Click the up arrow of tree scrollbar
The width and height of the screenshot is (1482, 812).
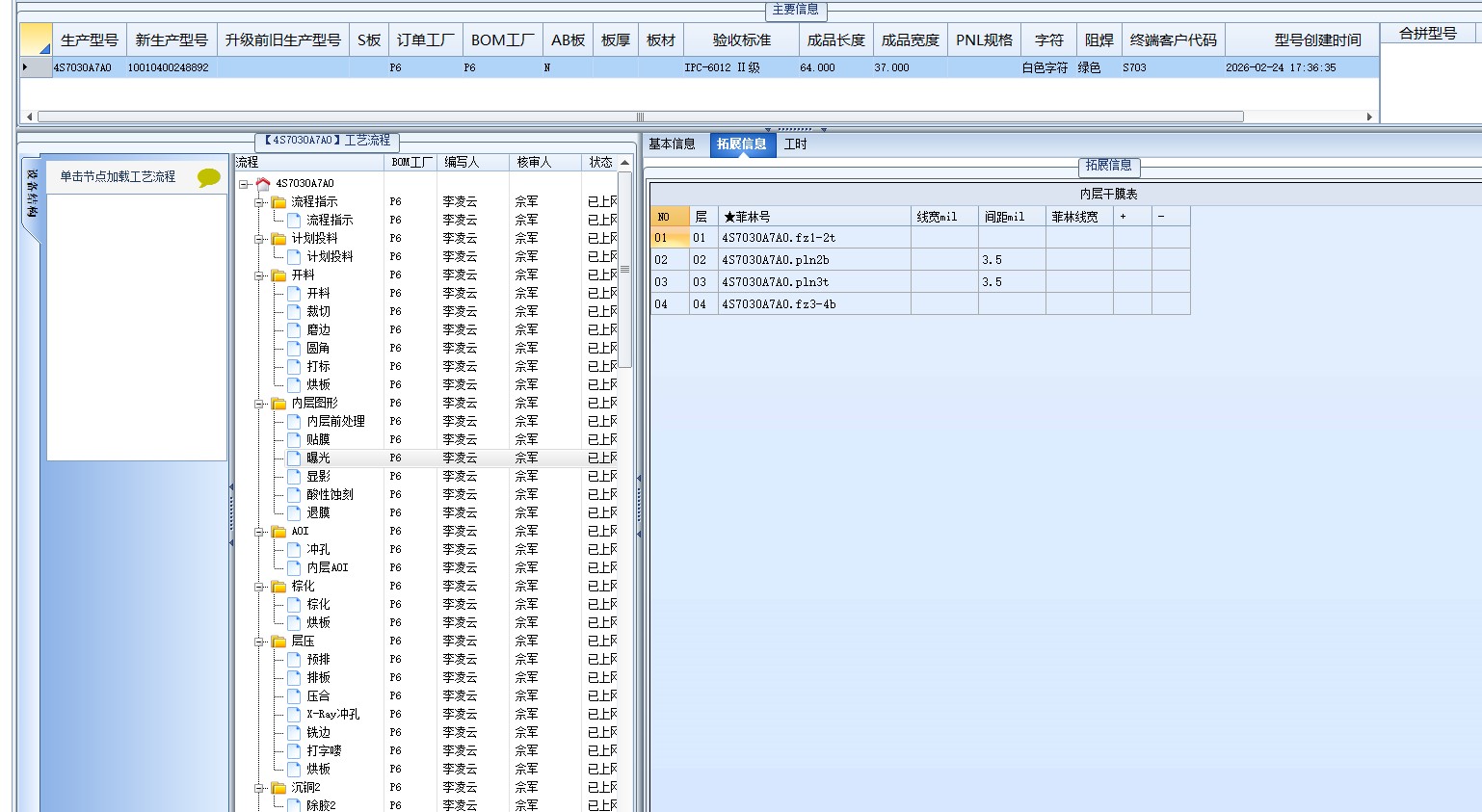[x=624, y=163]
